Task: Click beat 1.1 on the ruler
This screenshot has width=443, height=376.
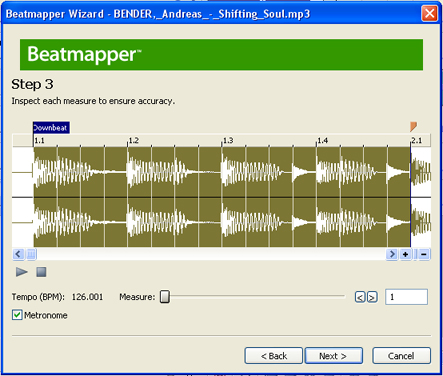Action: (39, 141)
